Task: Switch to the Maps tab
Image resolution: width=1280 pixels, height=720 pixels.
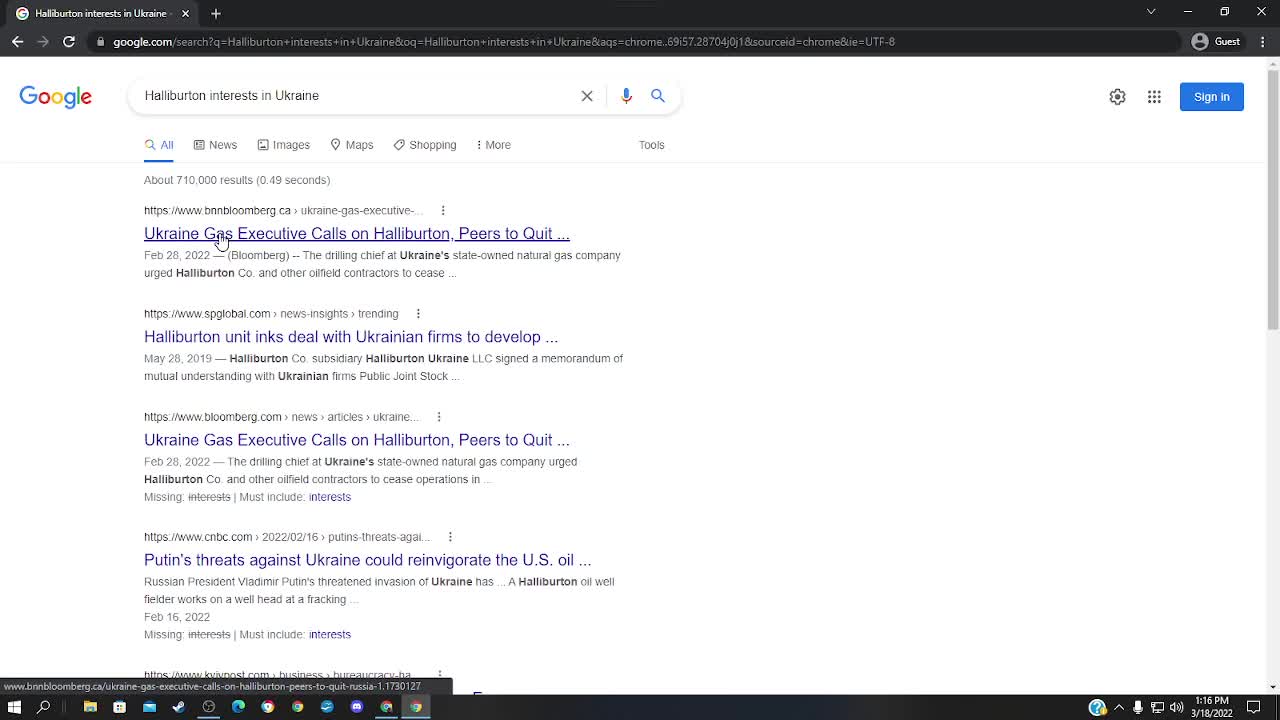Action: [352, 145]
